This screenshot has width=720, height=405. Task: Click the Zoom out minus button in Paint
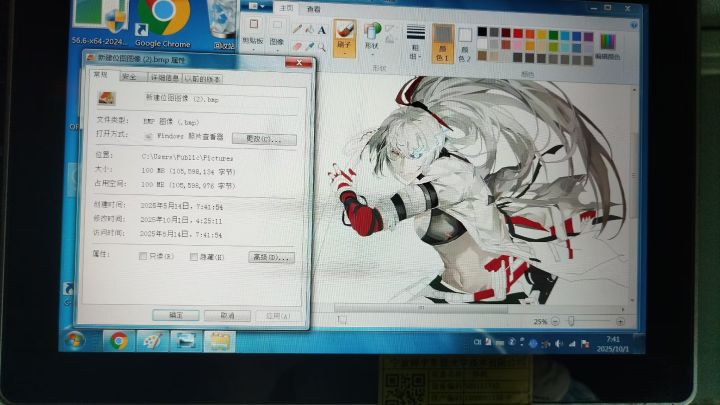pyautogui.click(x=556, y=321)
